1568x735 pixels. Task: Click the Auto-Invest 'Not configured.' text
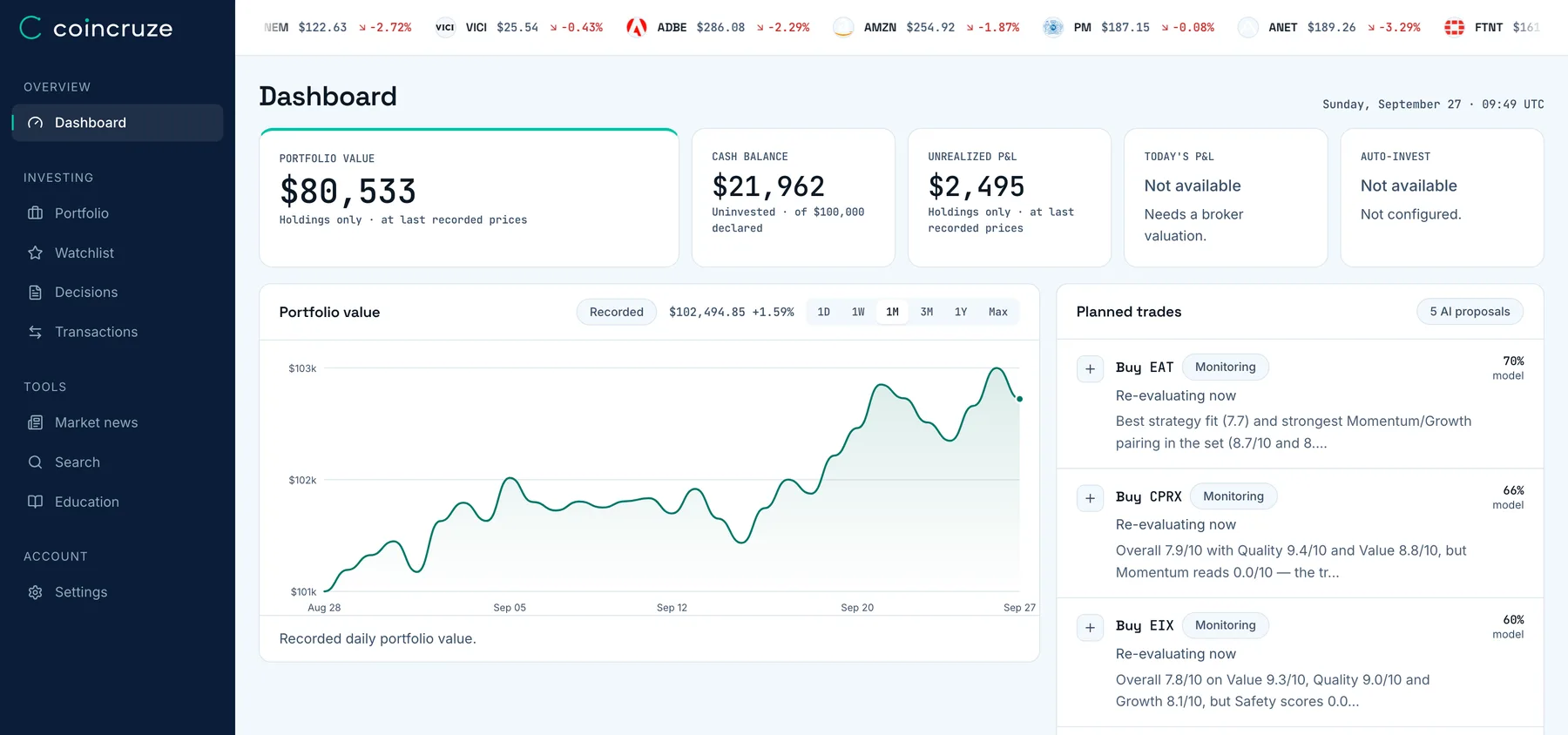[x=1411, y=214]
